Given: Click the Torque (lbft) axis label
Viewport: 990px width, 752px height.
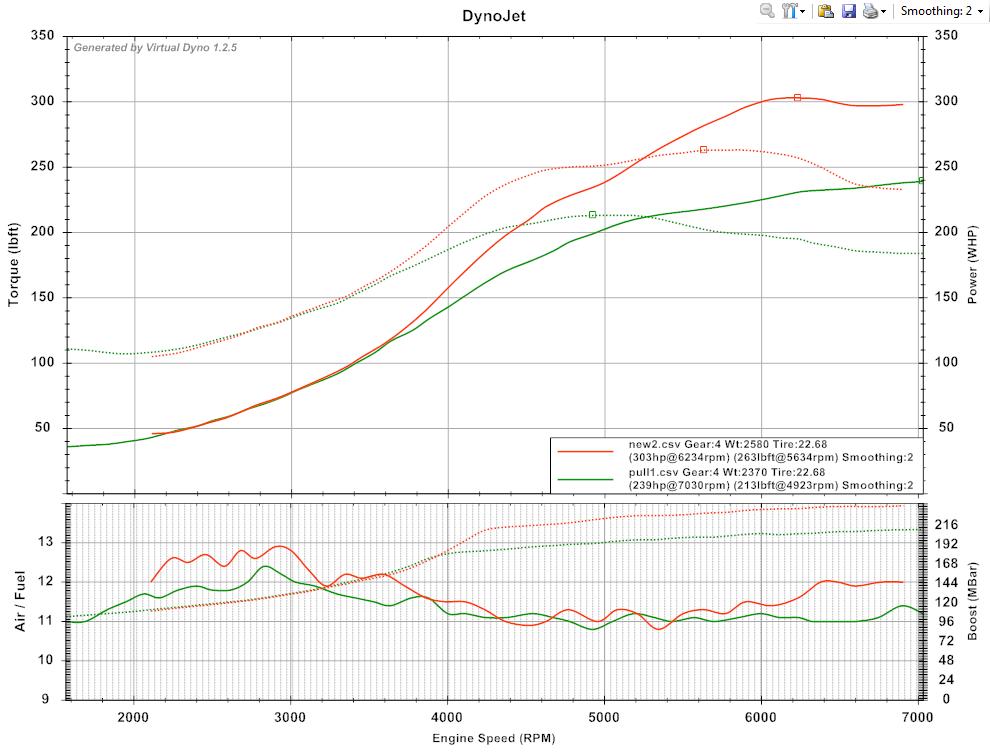Looking at the screenshot, I should pos(14,259).
